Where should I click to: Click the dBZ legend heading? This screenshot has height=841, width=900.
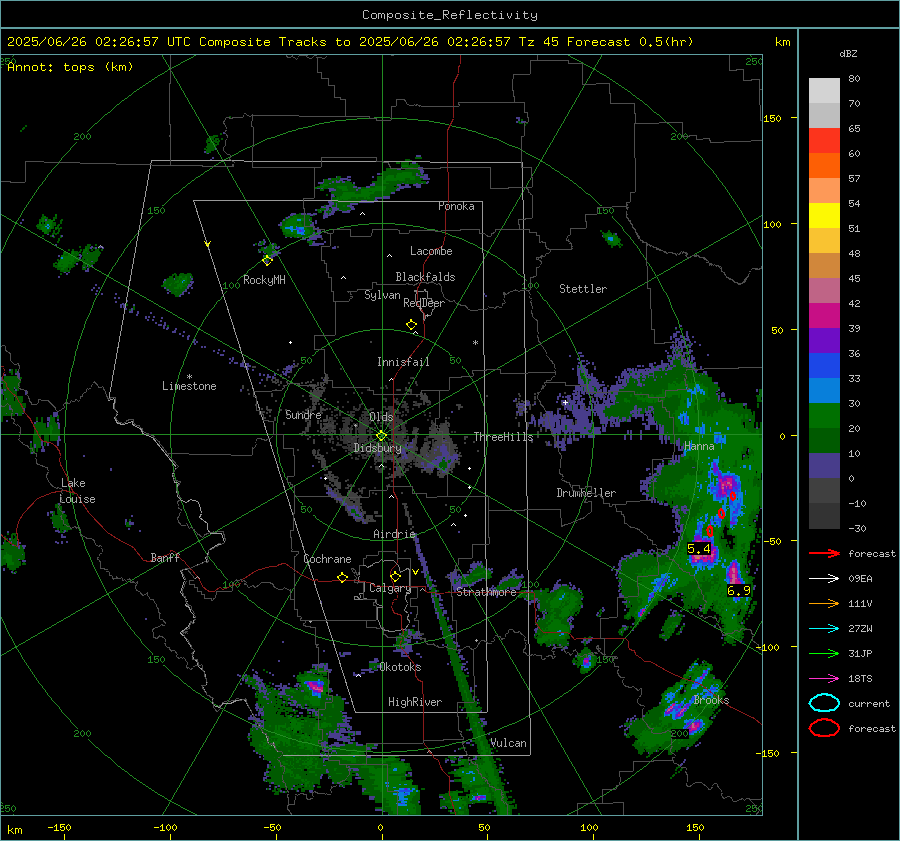(x=848, y=54)
